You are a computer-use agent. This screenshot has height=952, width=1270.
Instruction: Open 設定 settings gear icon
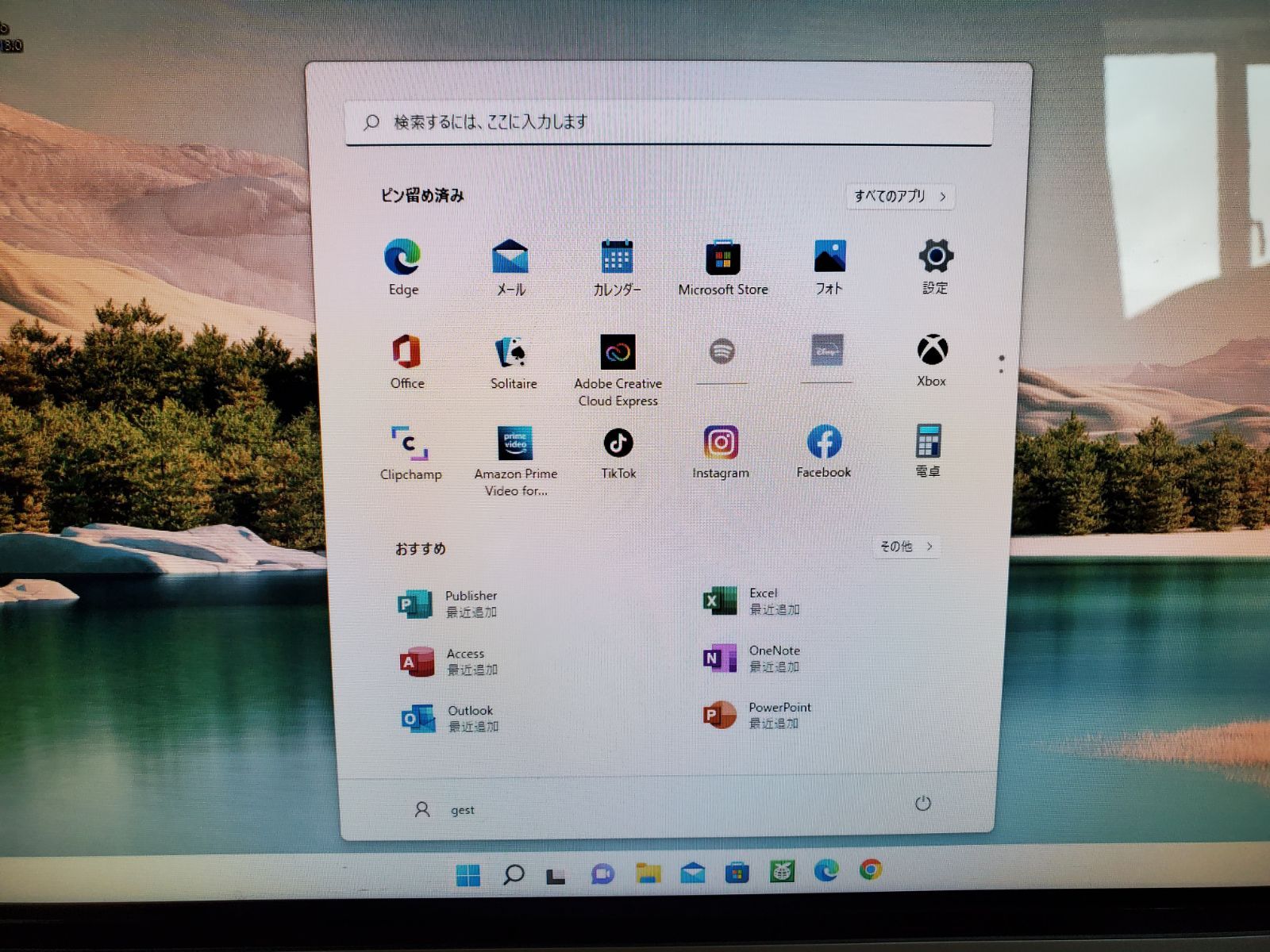click(x=935, y=267)
